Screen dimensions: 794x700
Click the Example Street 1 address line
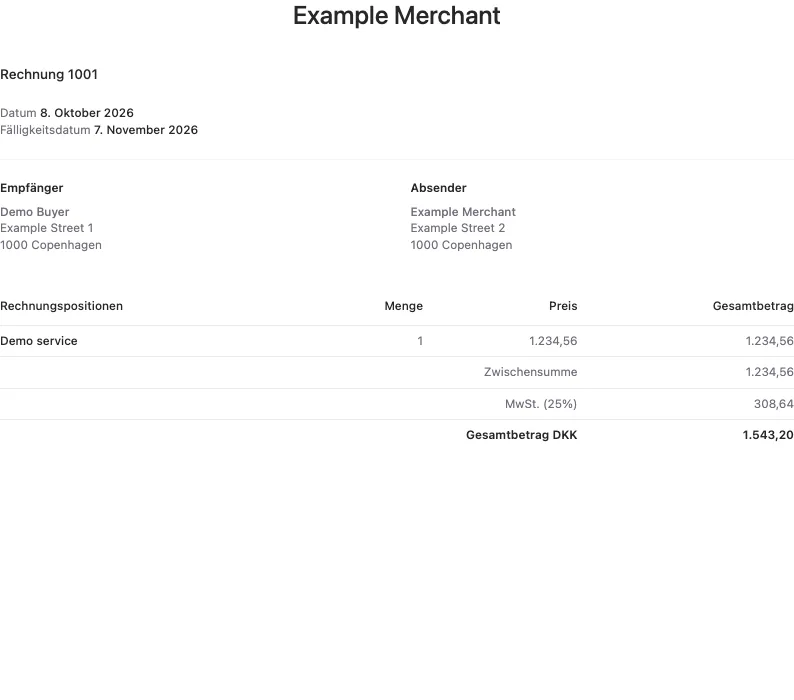[x=47, y=228]
